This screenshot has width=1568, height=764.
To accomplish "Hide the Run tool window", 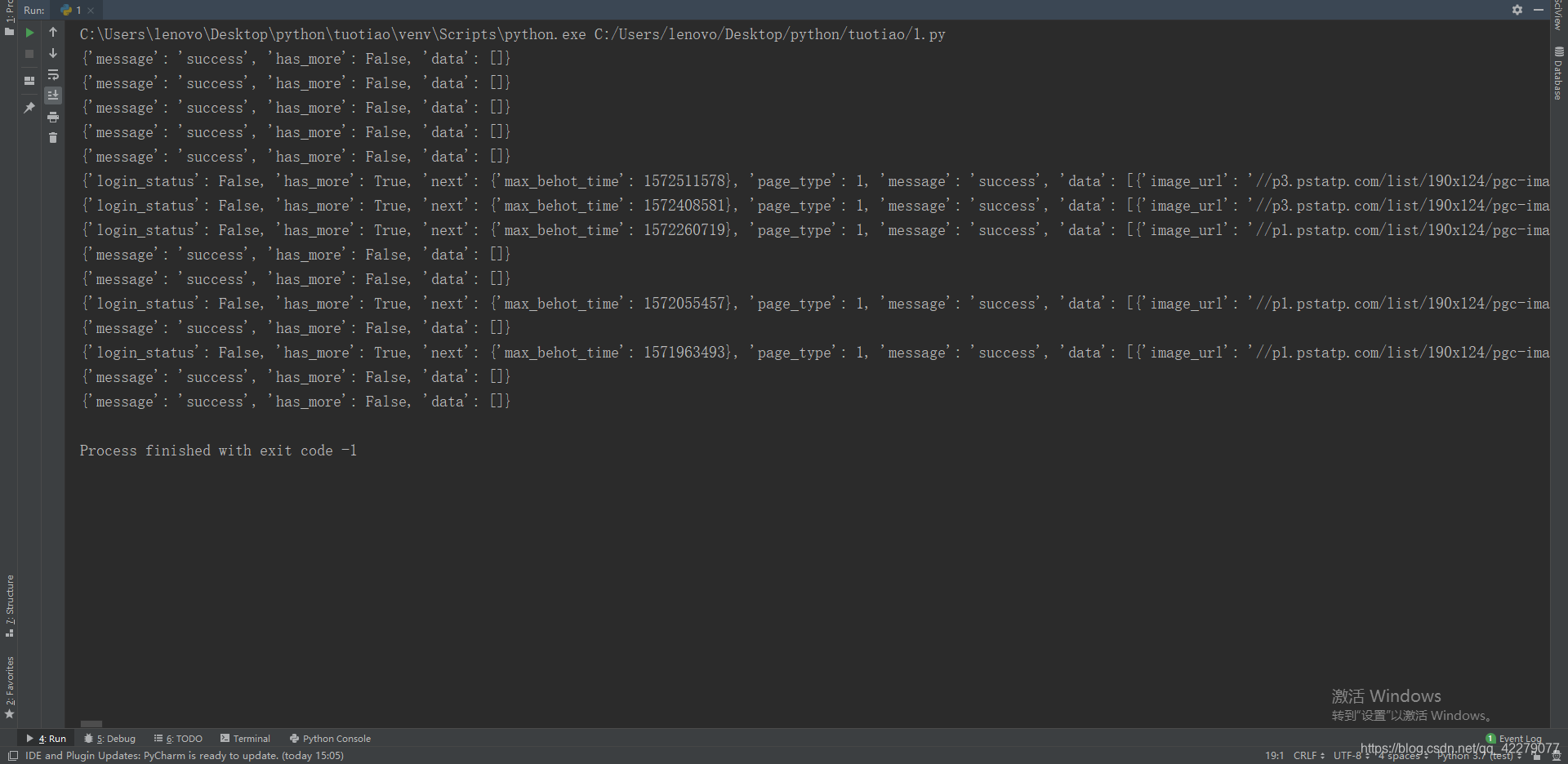I will point(1539,10).
